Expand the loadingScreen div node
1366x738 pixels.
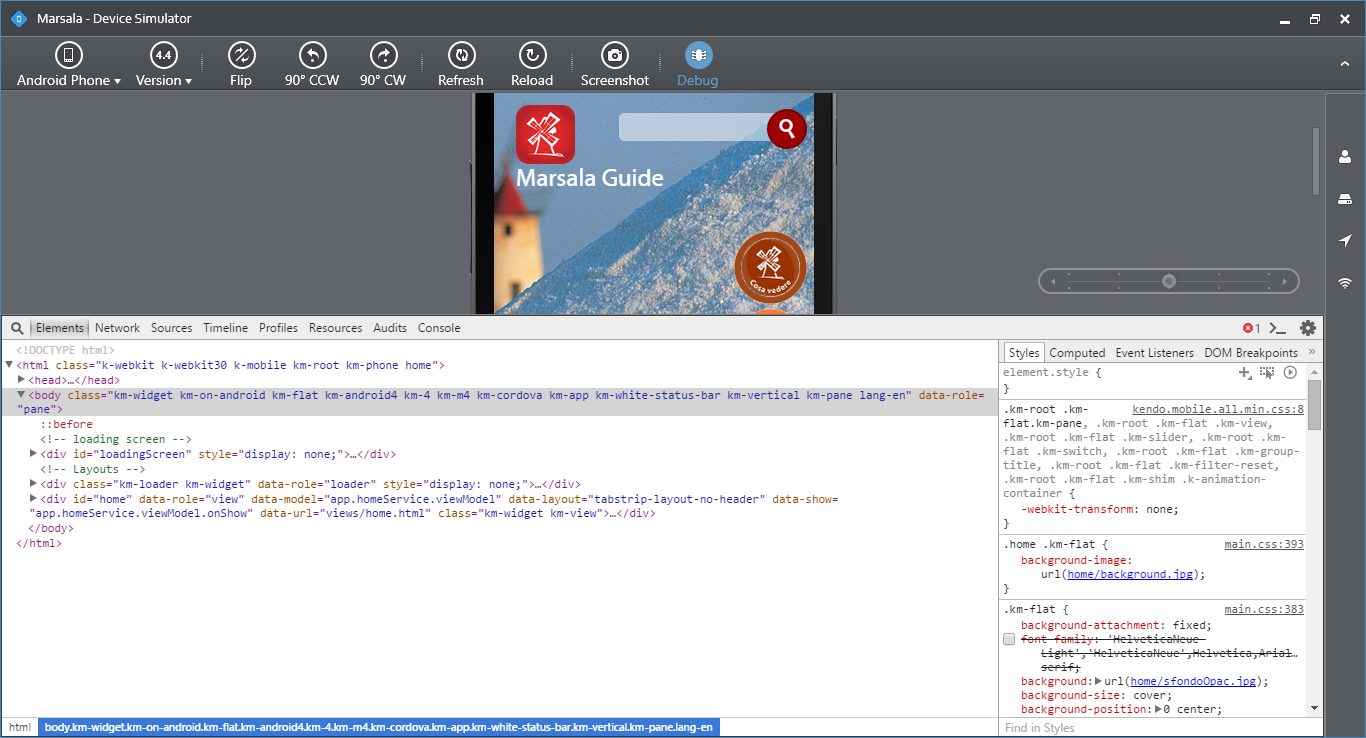pyautogui.click(x=34, y=454)
